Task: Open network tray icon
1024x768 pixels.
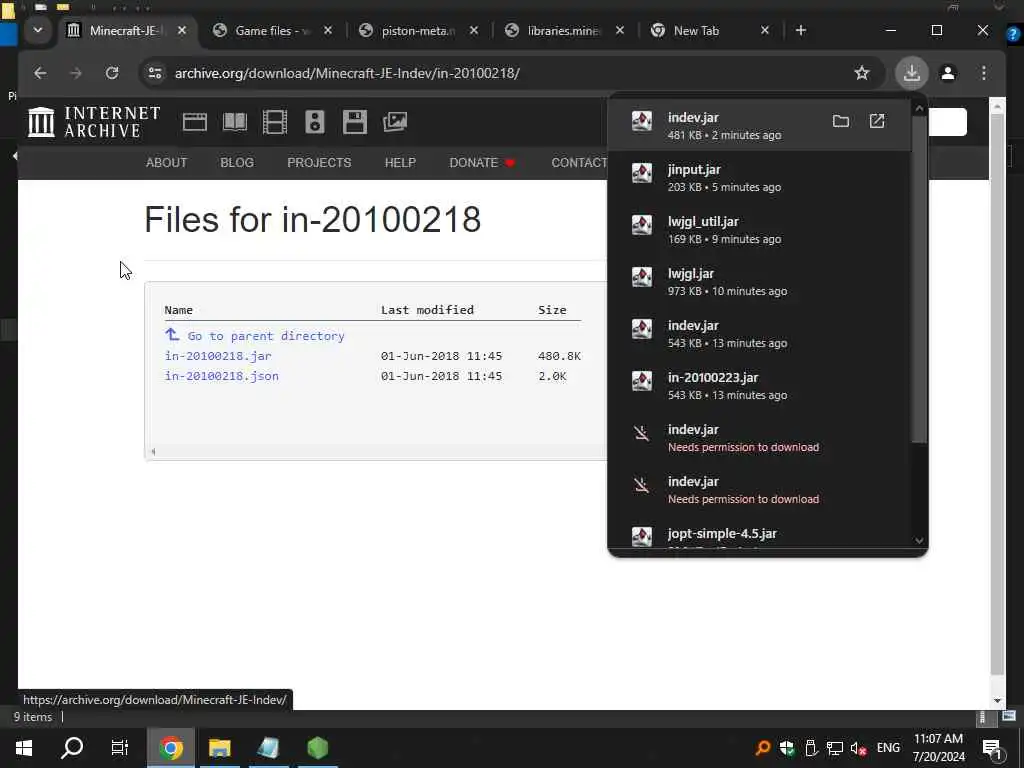Action: 835,748
